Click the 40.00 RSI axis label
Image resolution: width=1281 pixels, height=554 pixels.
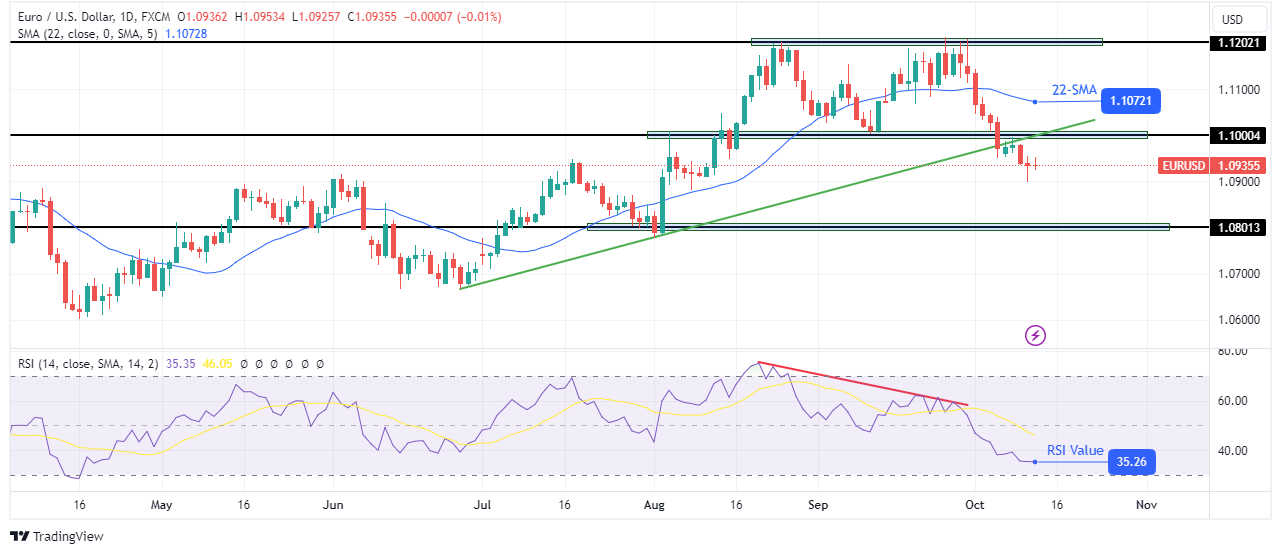point(1235,451)
